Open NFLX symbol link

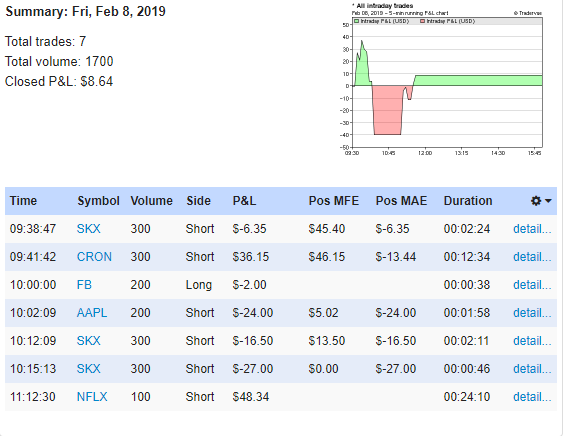[92, 397]
